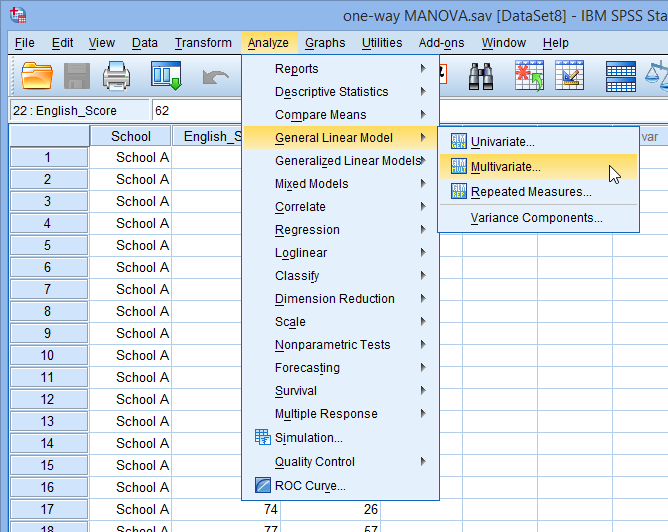The height and width of the screenshot is (532, 668).
Task: Open the Simulation menu item
Action: click(309, 437)
